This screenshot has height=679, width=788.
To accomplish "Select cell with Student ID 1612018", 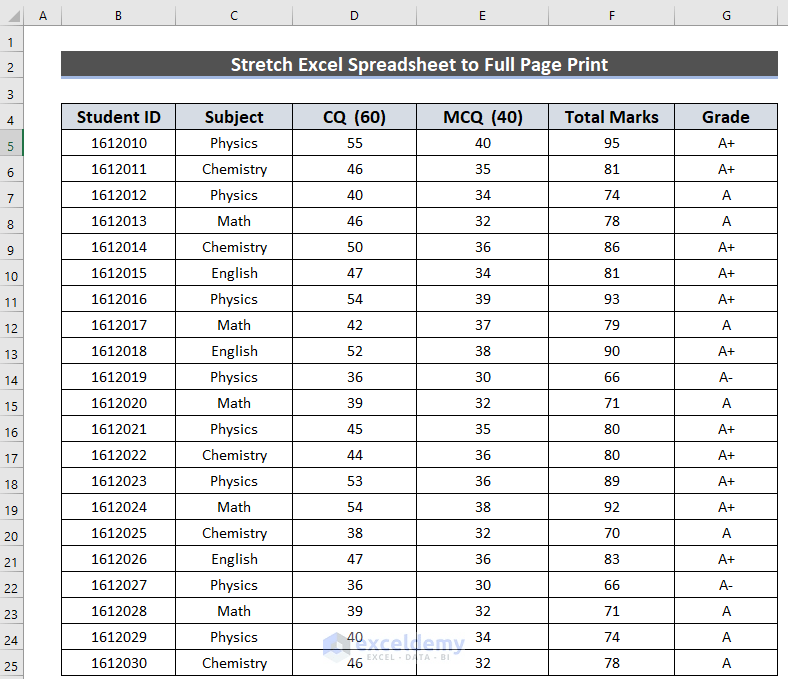I will point(119,351).
